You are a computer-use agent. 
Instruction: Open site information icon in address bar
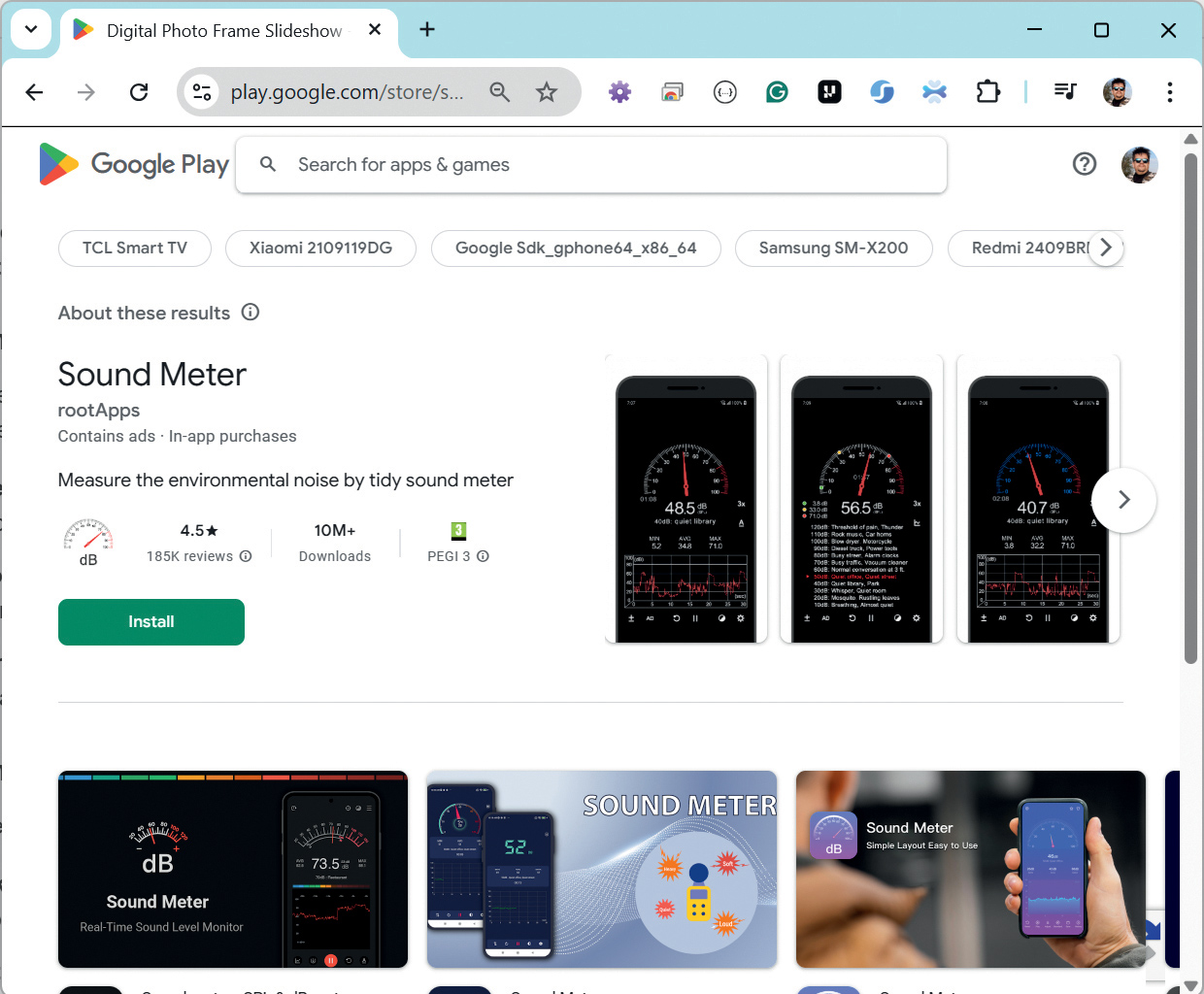[202, 92]
